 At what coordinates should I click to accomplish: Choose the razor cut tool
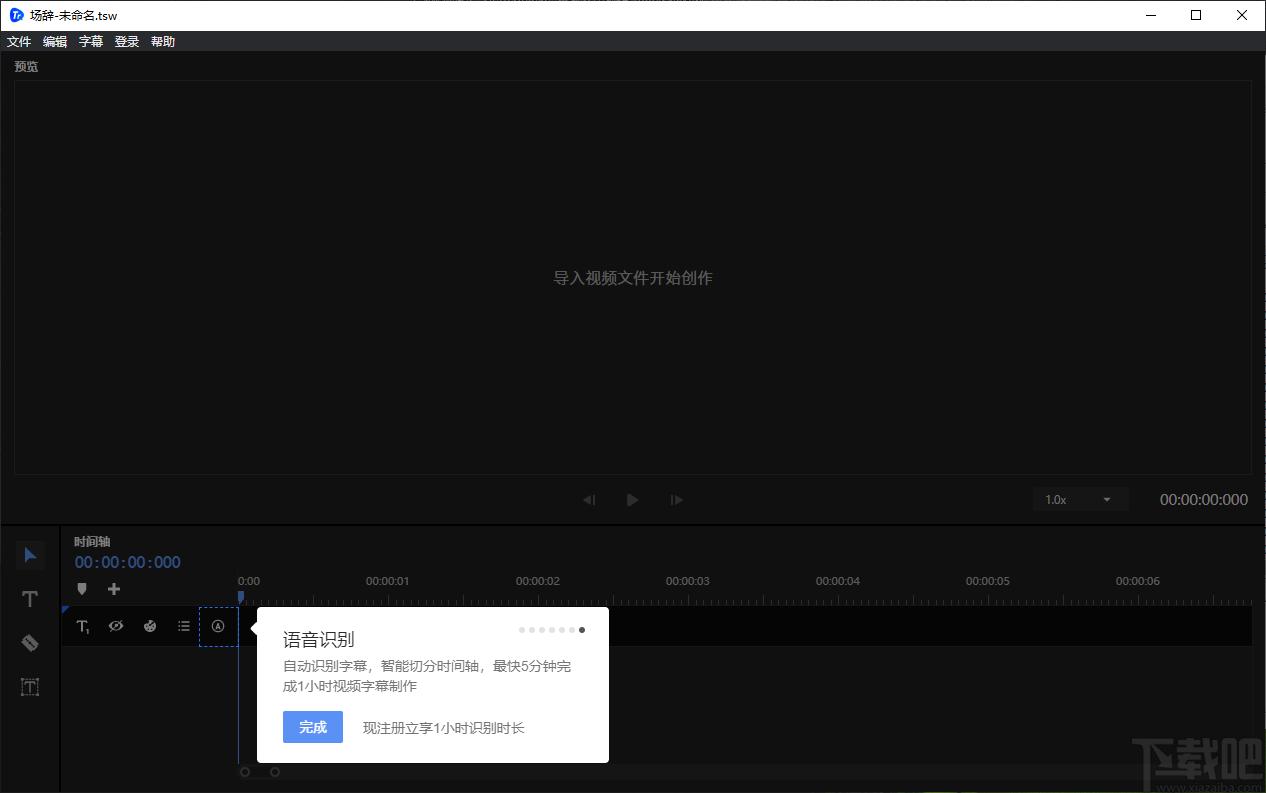tap(30, 643)
